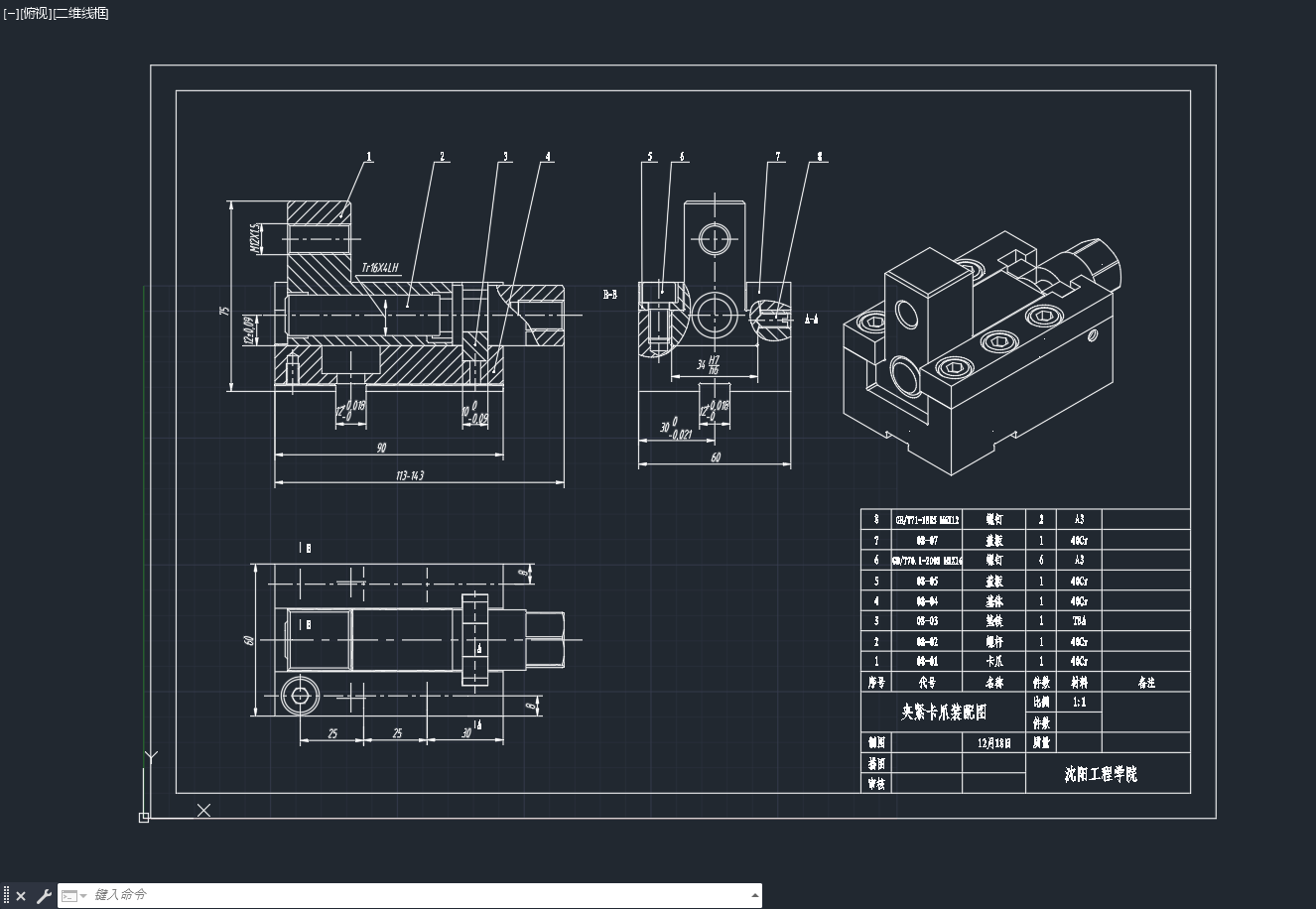1316x909 pixels.
Task: Select the 08-05 part code cell
Action: (927, 581)
